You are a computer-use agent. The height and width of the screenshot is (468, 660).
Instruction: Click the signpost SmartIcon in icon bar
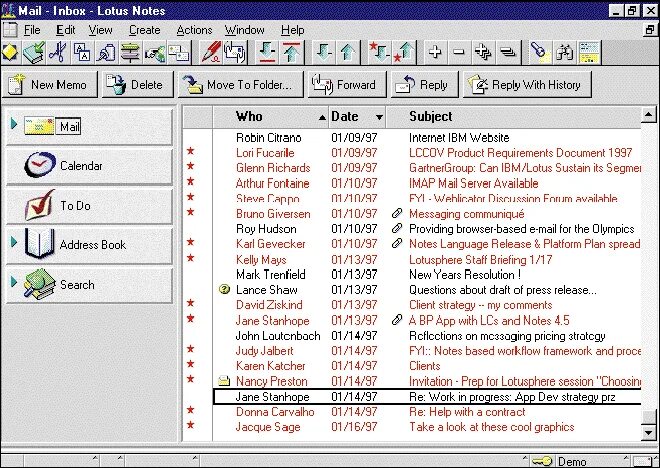(x=130, y=53)
